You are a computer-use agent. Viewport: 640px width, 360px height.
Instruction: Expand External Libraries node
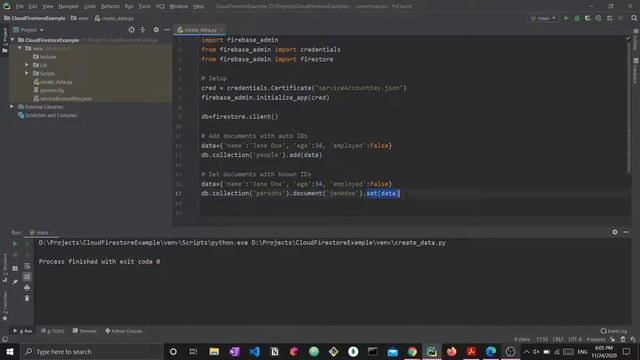coord(12,107)
